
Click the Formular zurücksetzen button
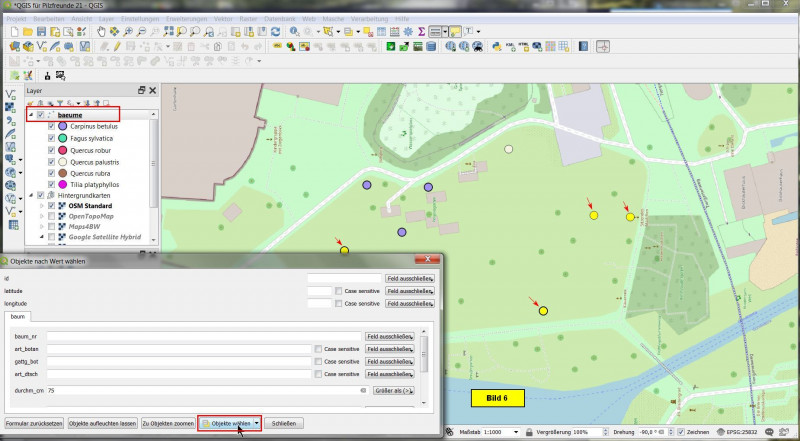(x=34, y=423)
